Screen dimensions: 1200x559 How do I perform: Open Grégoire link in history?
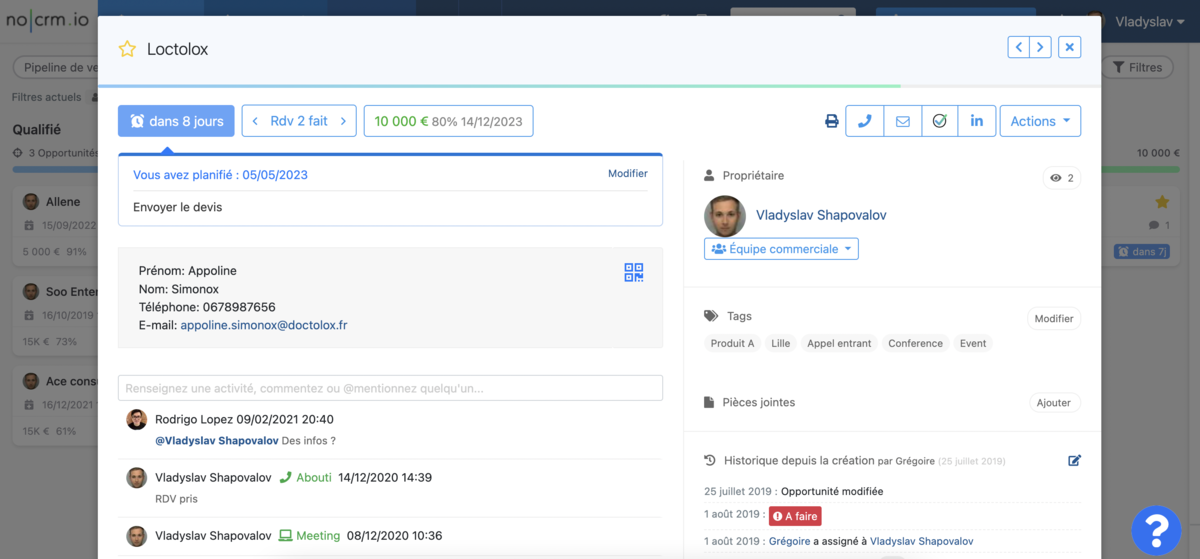point(789,541)
